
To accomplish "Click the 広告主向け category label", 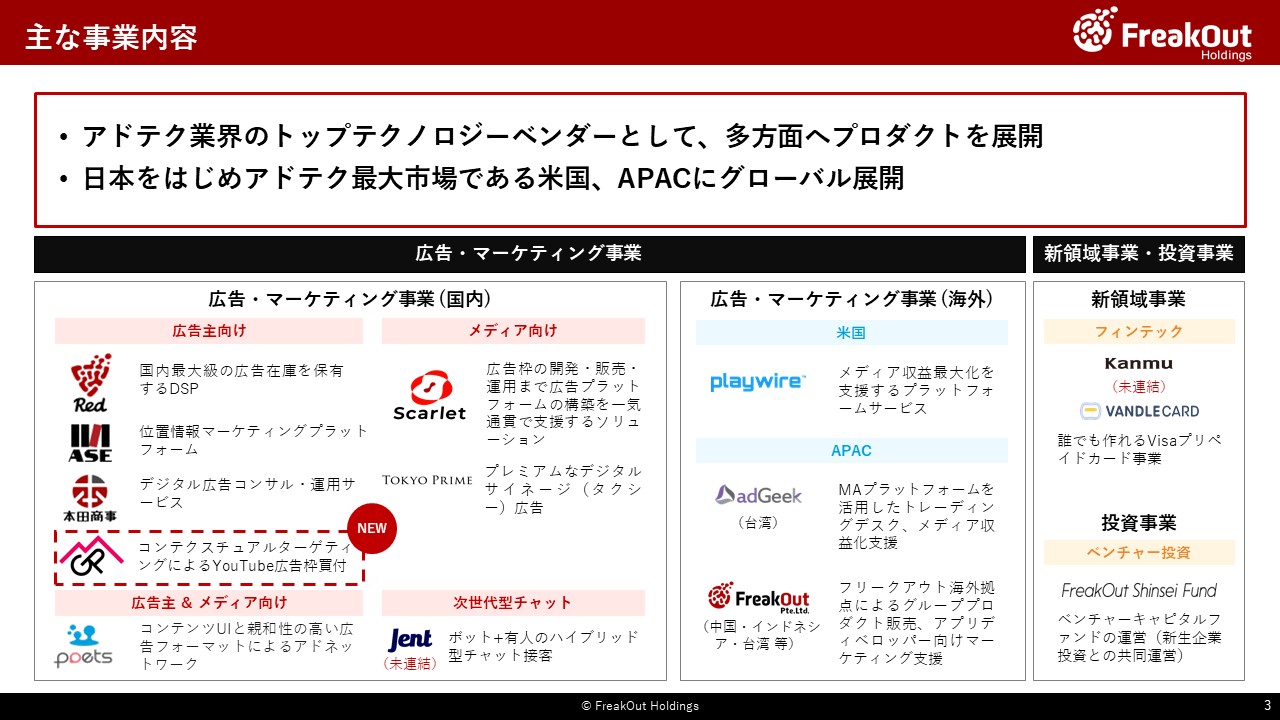I will click(x=209, y=331).
